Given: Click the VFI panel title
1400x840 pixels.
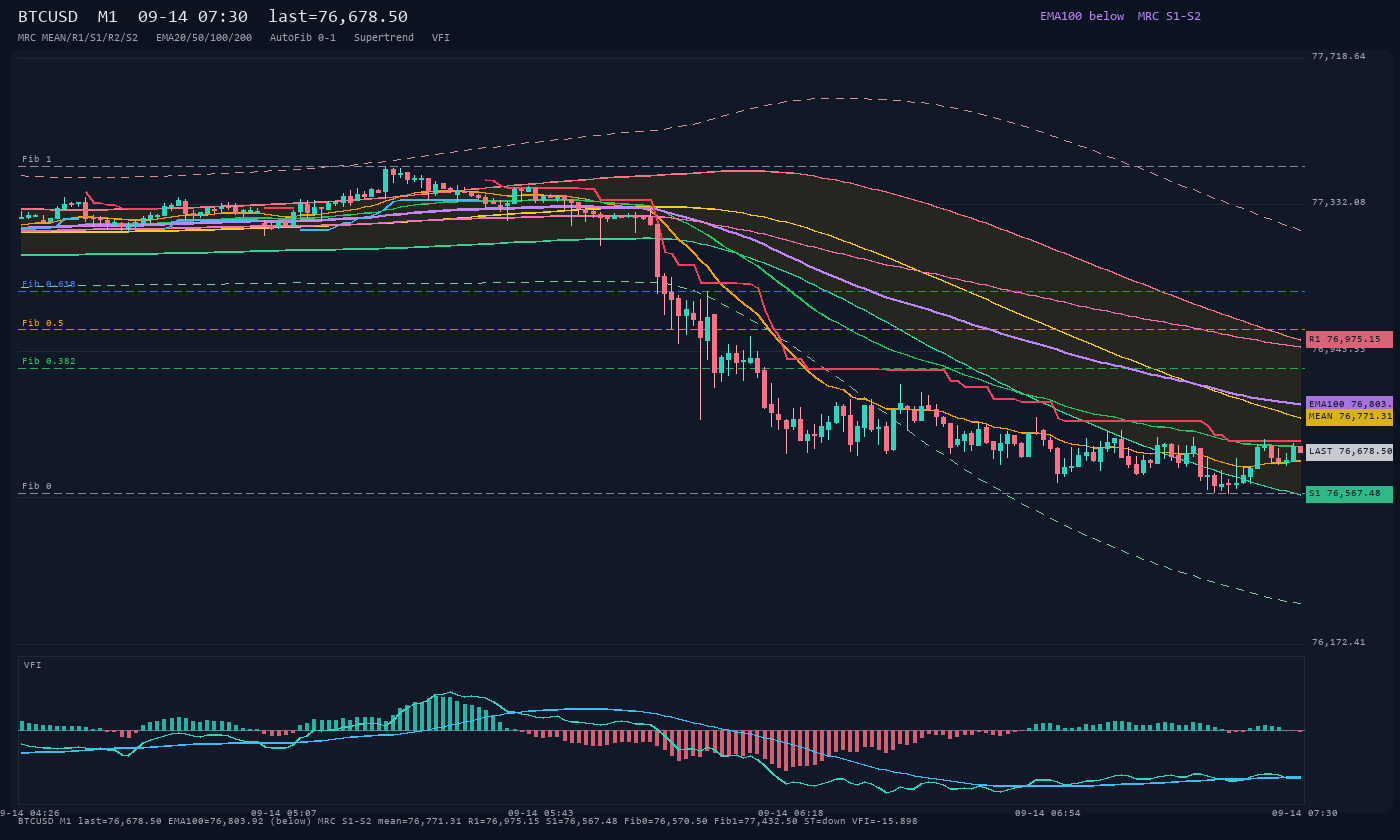Looking at the screenshot, I should [33, 665].
